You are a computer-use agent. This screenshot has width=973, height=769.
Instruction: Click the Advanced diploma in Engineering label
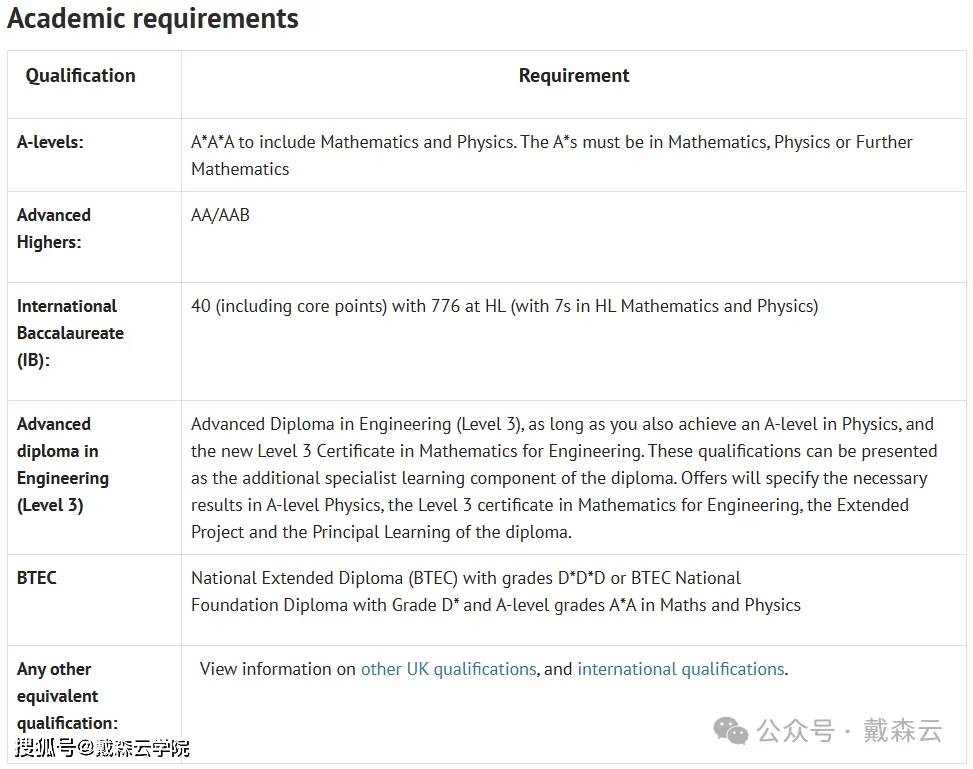click(63, 464)
